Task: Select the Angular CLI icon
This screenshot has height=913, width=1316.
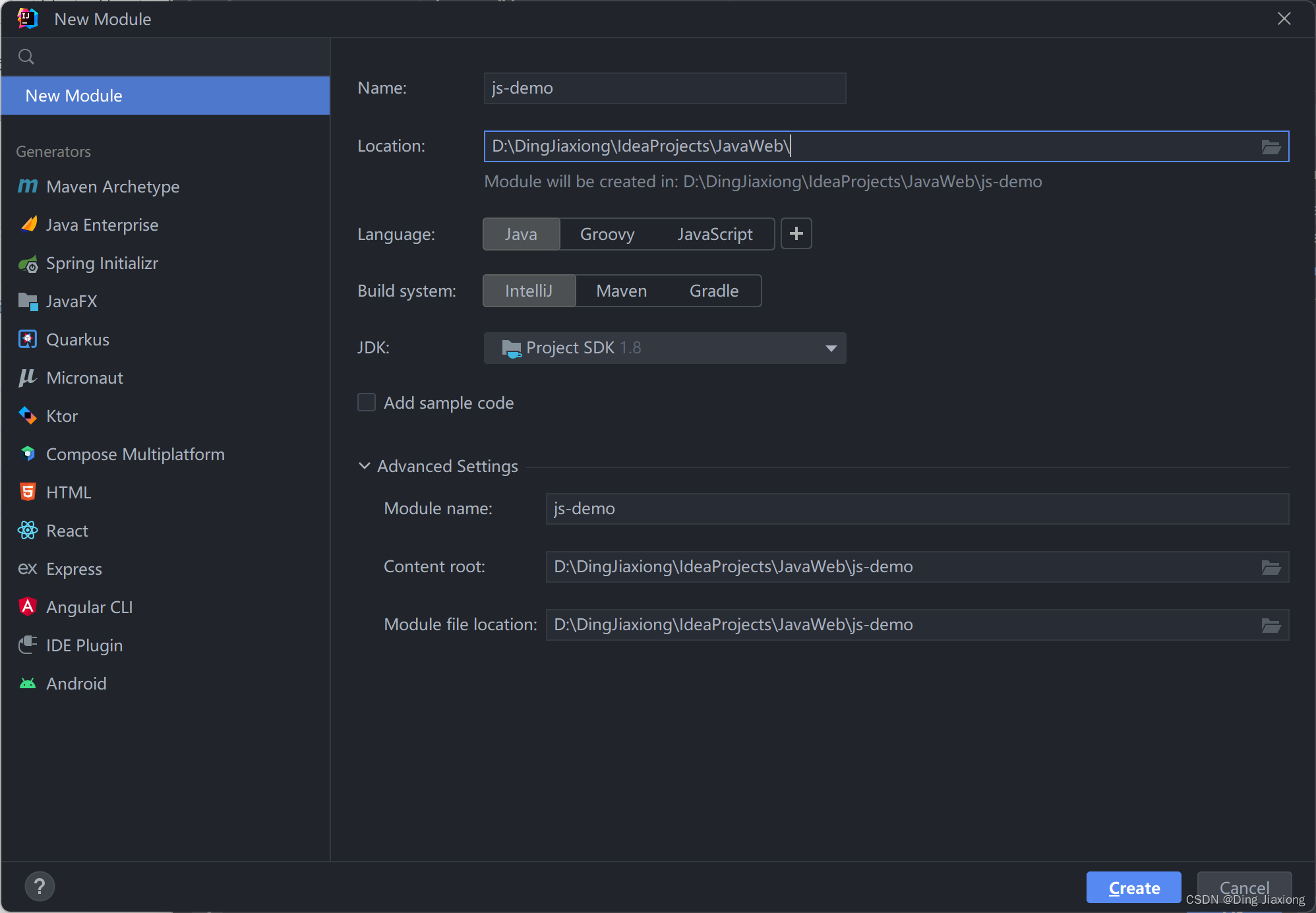Action: [28, 607]
